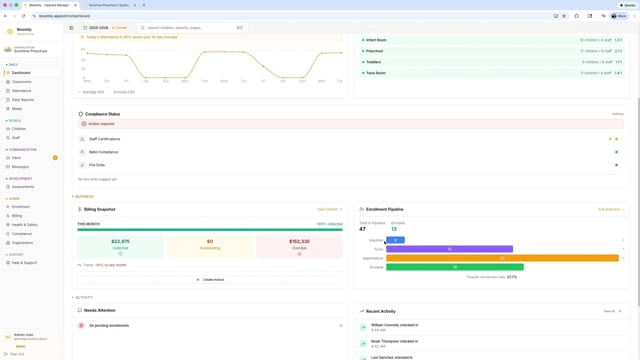
Task: Click the purple Tours pipeline bar
Action: point(449,249)
